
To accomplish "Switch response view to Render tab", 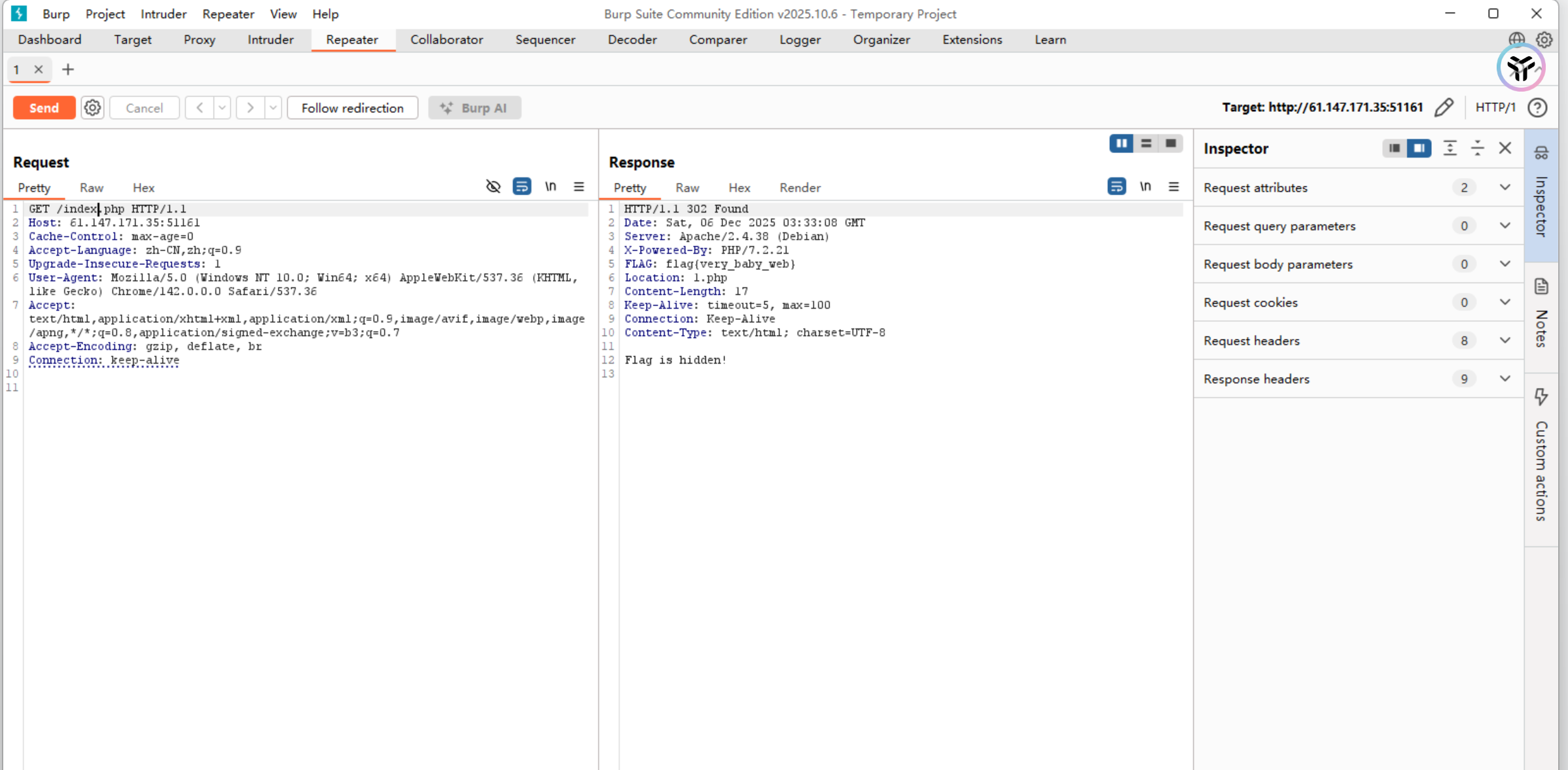I will point(799,188).
